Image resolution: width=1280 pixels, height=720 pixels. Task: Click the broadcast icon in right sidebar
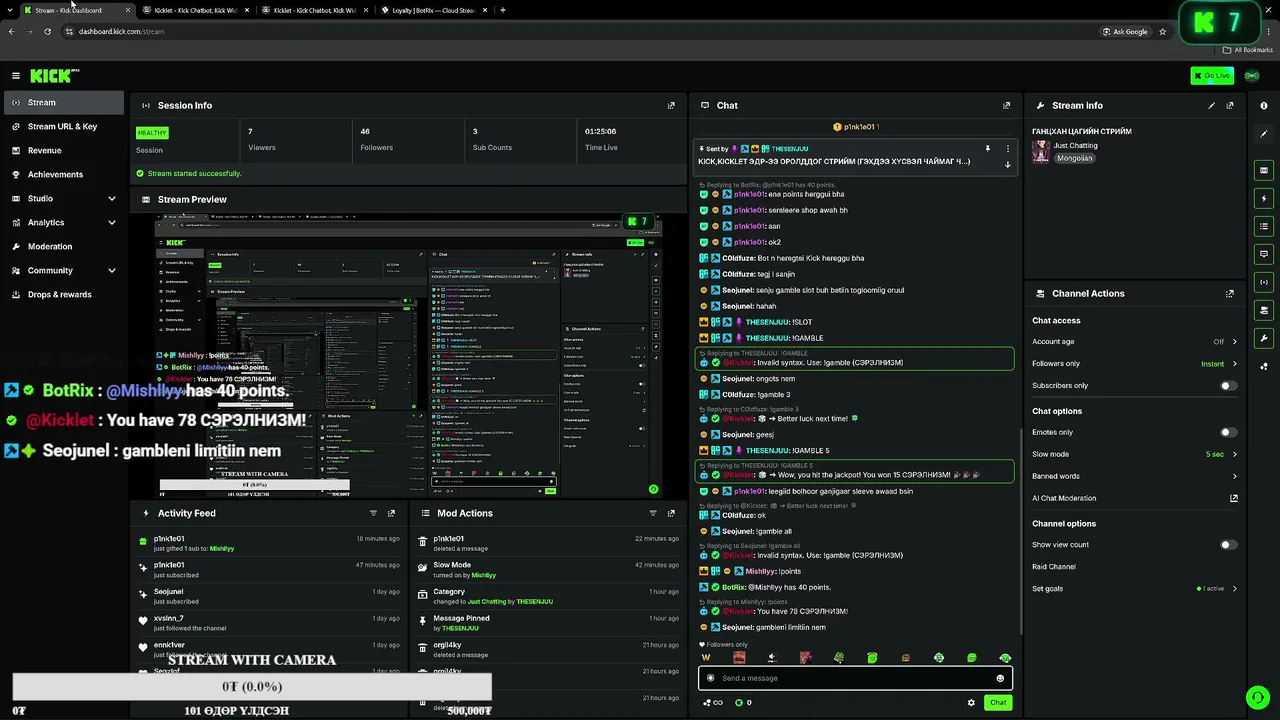click(x=1264, y=282)
